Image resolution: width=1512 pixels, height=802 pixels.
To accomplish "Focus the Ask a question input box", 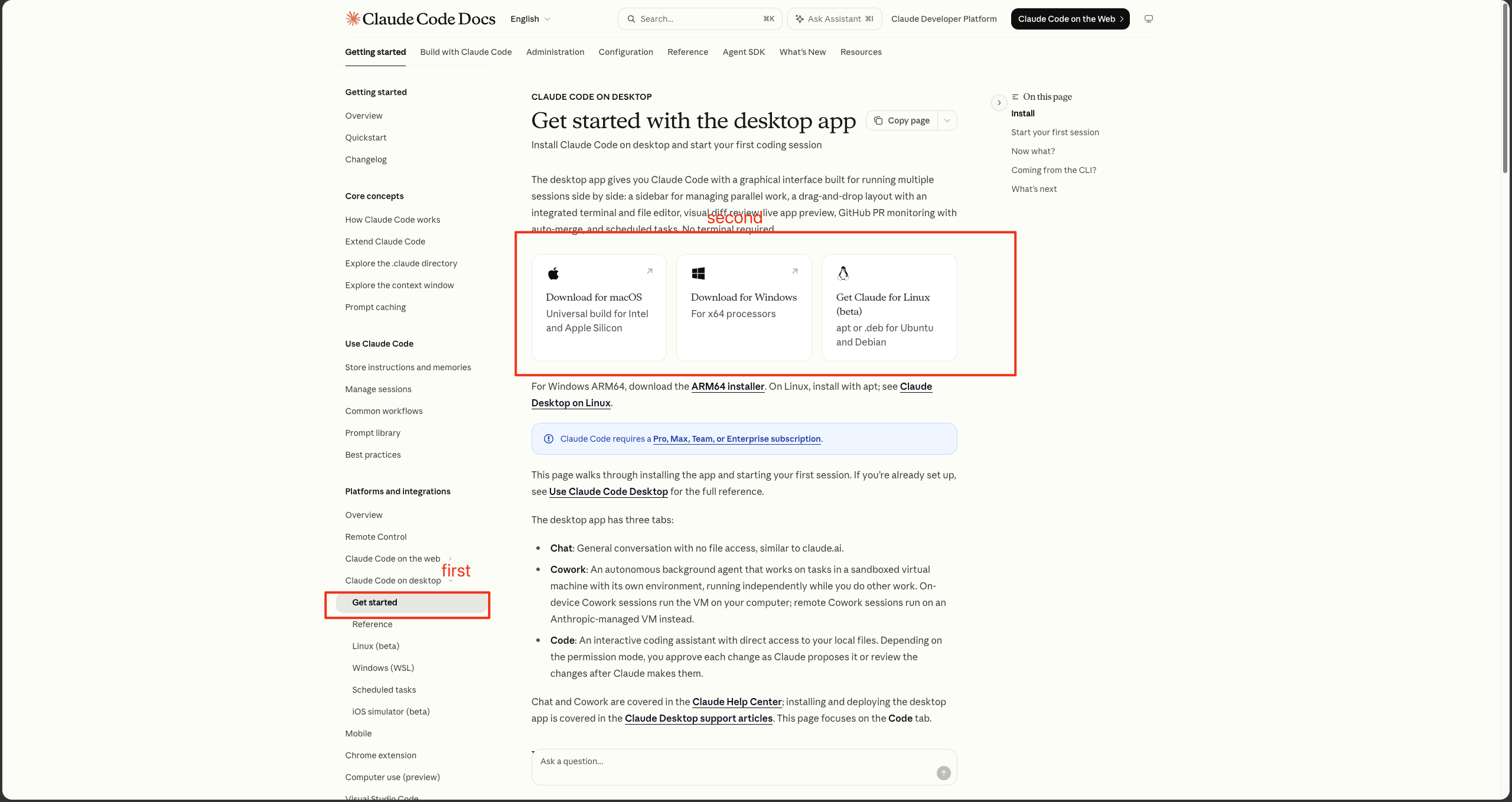I will pyautogui.click(x=744, y=767).
